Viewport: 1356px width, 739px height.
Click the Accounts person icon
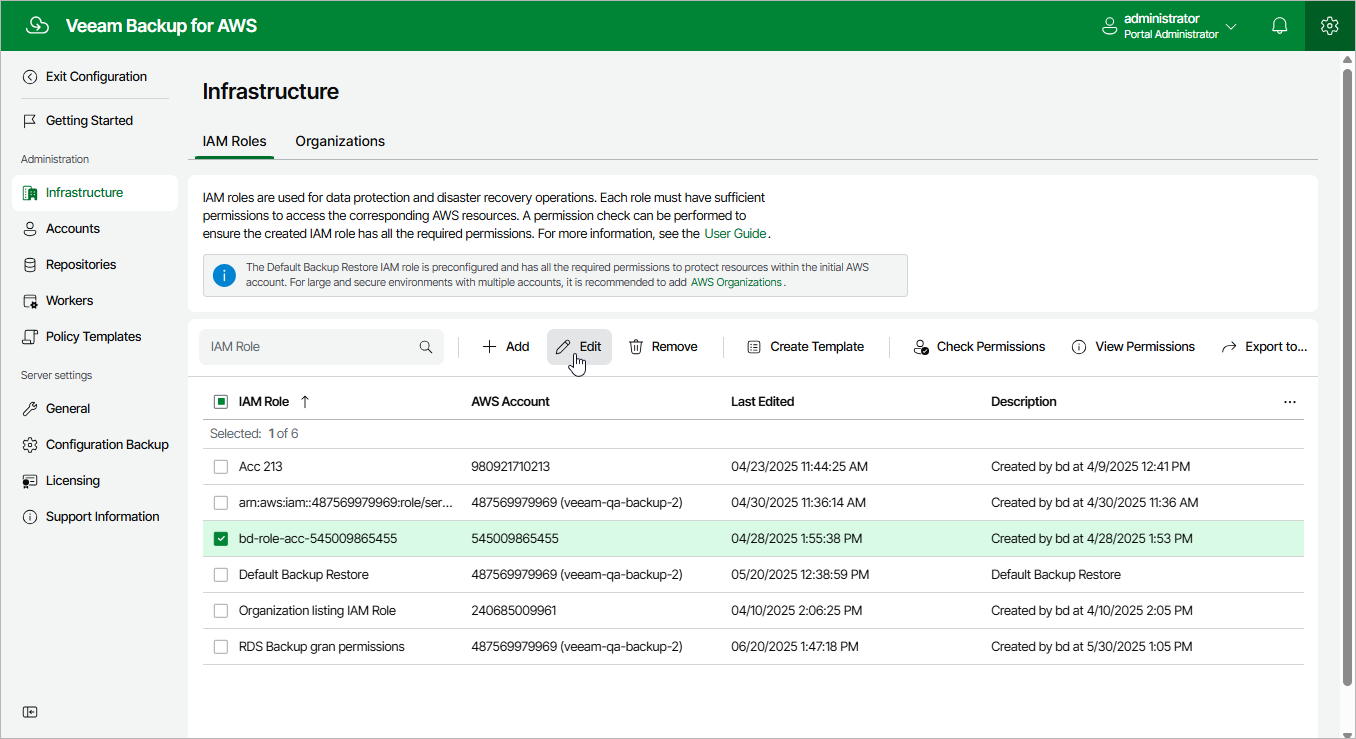[30, 229]
